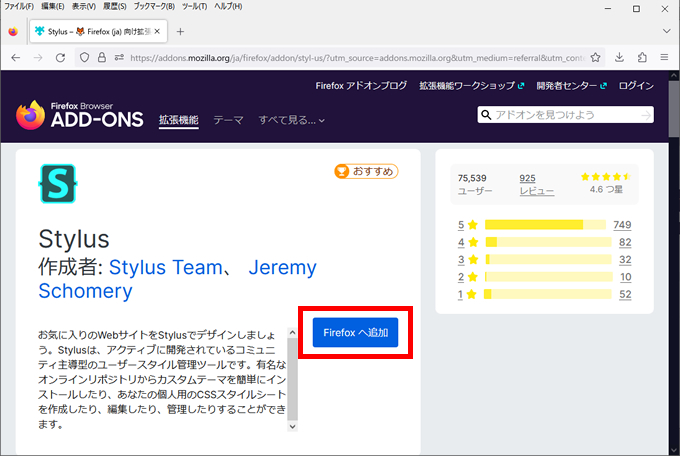Click description scrollbar down arrow

[292, 426]
